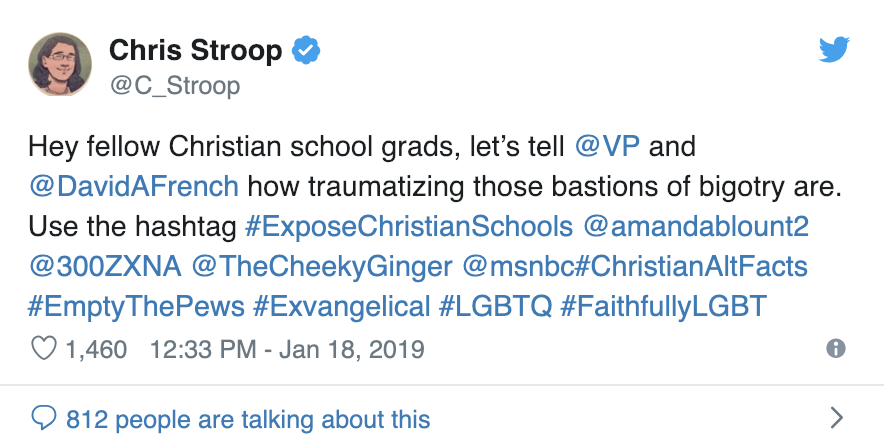Open the #EmptyThePews hashtag
The image size is (884, 448).
coord(136,307)
